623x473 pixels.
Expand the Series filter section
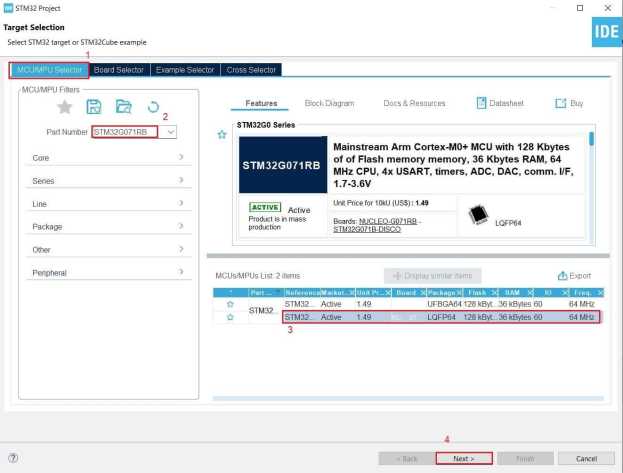coord(108,180)
